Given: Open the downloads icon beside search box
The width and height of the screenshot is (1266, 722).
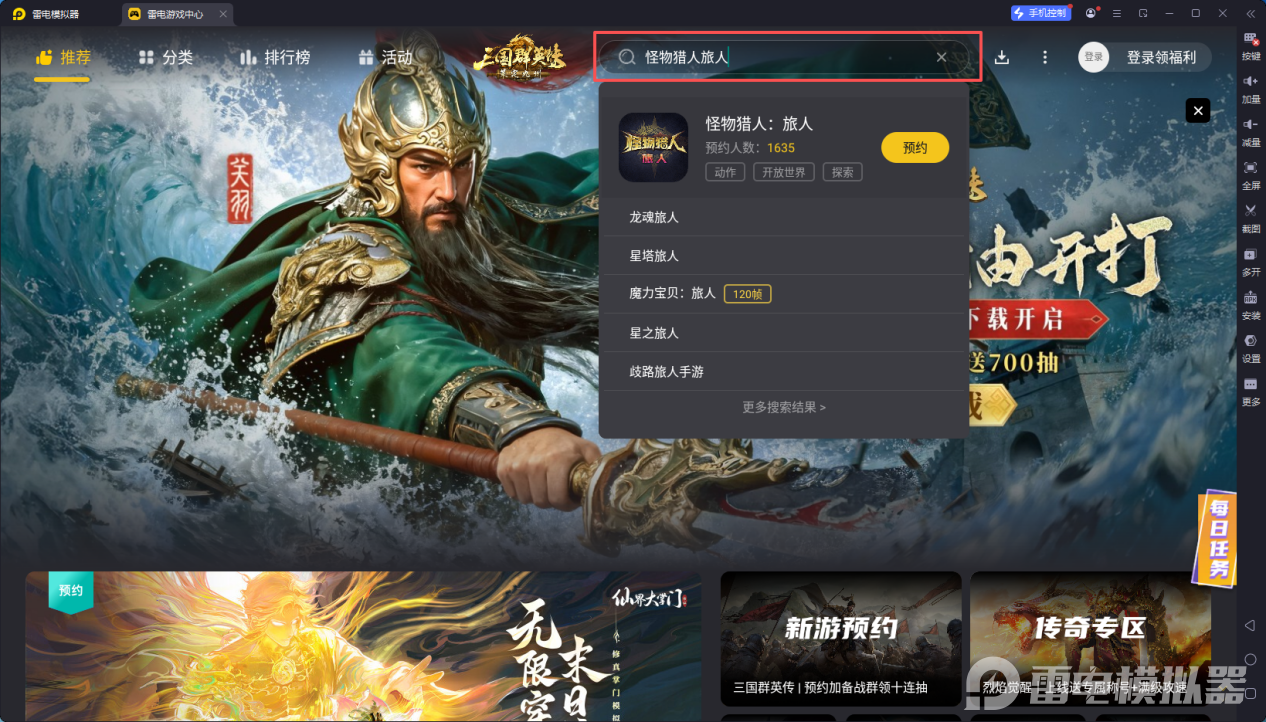Looking at the screenshot, I should click(1002, 57).
